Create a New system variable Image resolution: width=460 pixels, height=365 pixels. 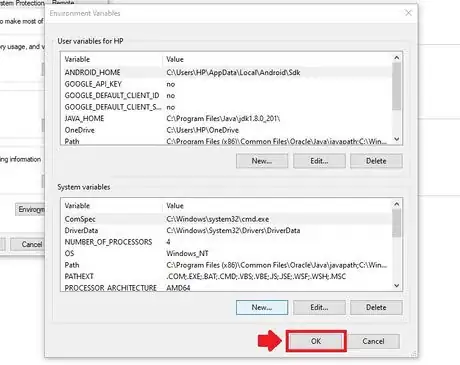(x=262, y=307)
